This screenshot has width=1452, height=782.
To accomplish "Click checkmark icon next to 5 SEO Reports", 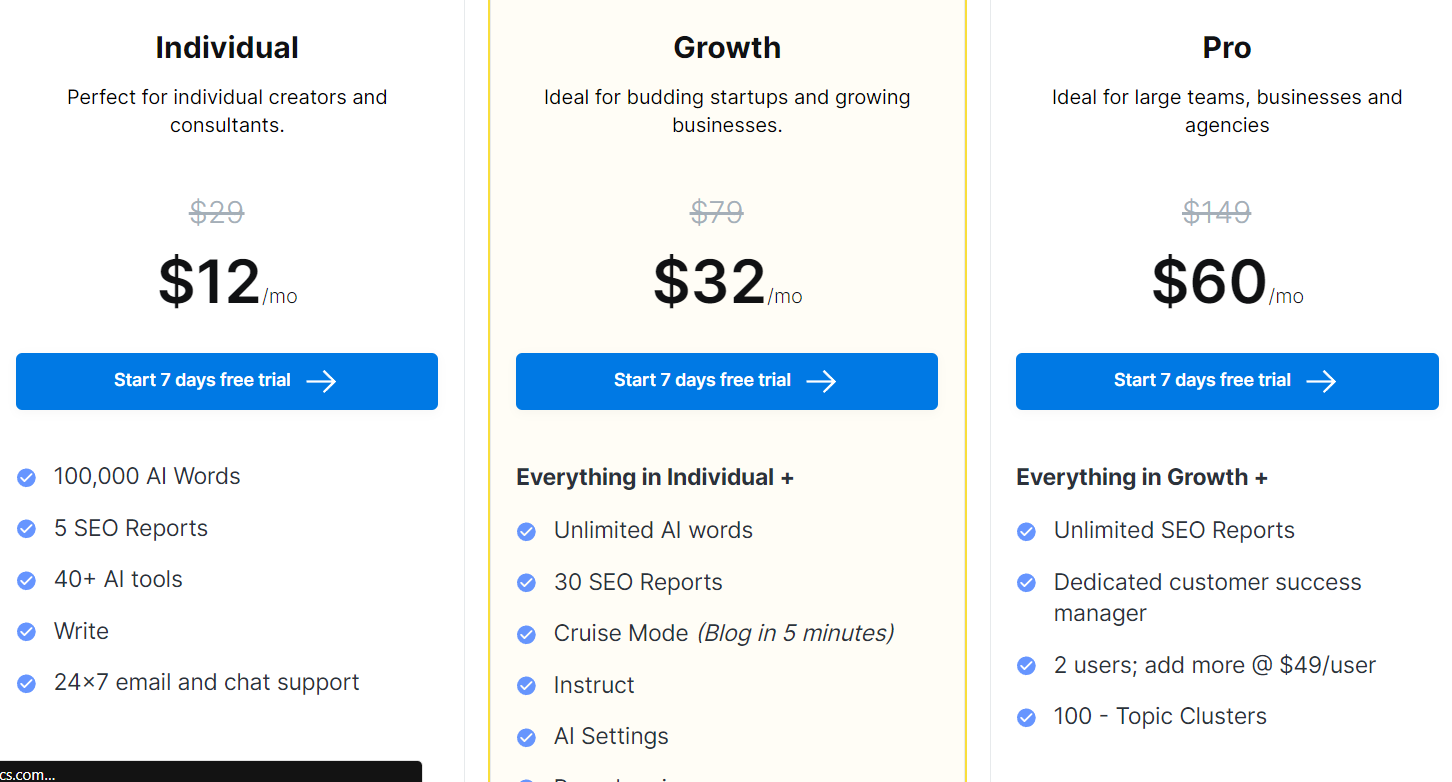I will [27, 529].
